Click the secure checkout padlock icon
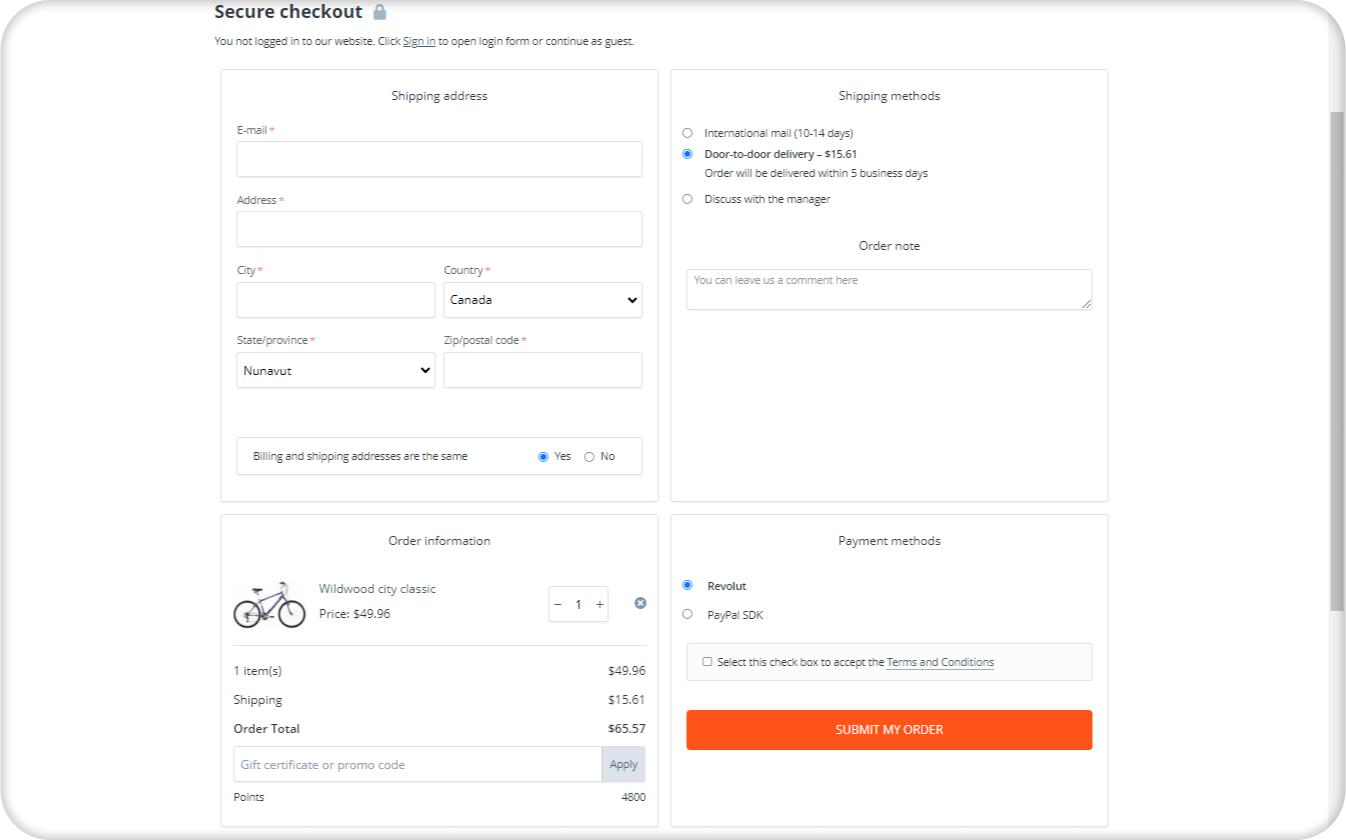 click(379, 12)
